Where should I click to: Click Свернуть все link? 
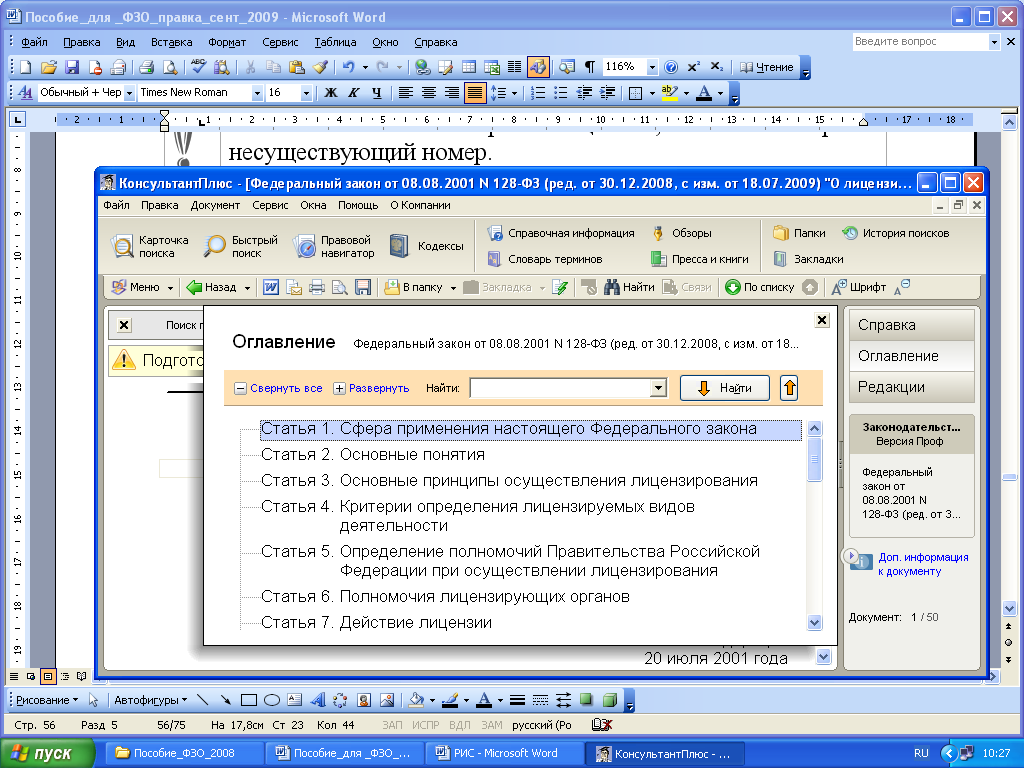286,388
